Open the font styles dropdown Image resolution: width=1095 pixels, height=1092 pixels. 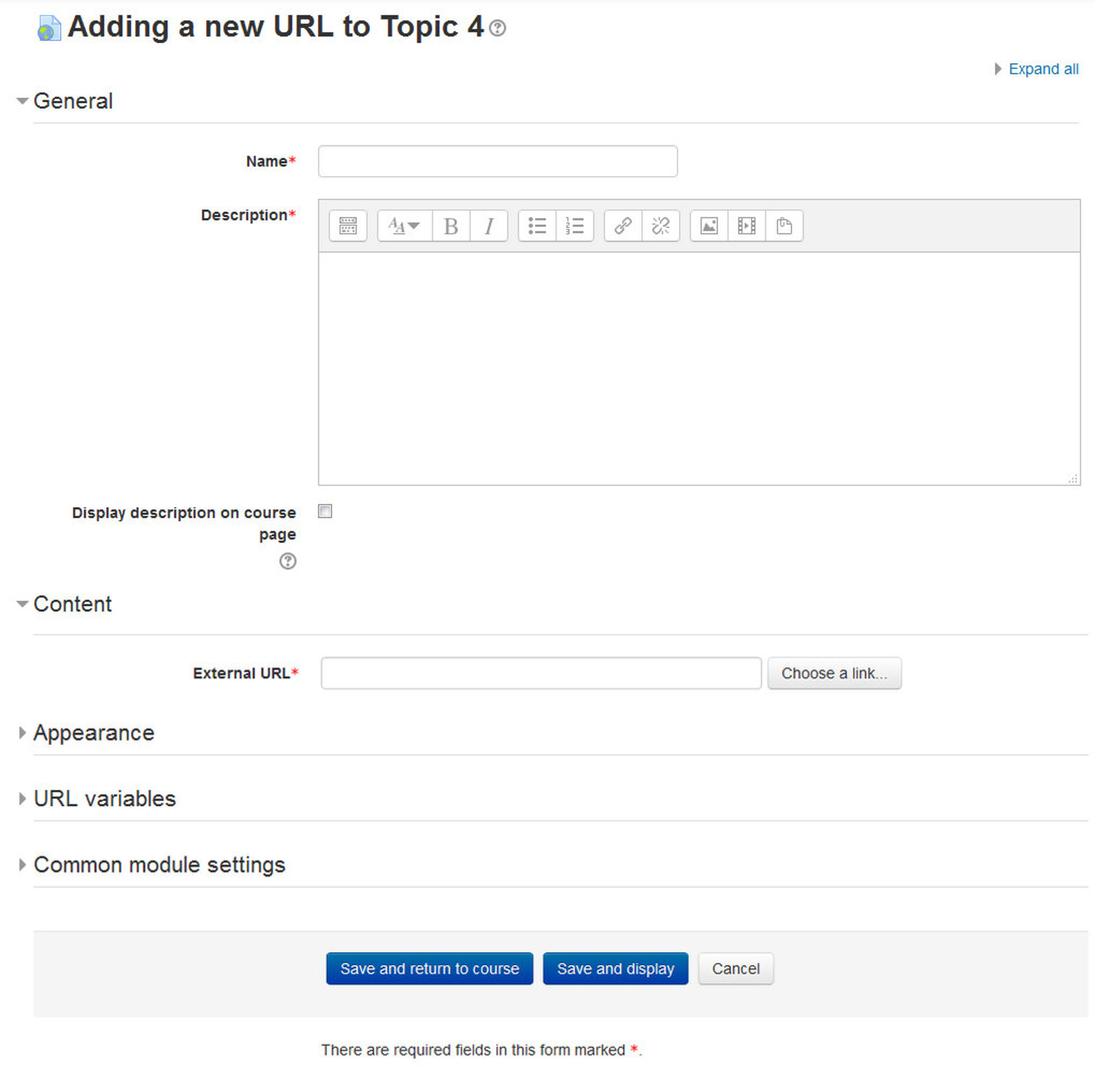404,226
